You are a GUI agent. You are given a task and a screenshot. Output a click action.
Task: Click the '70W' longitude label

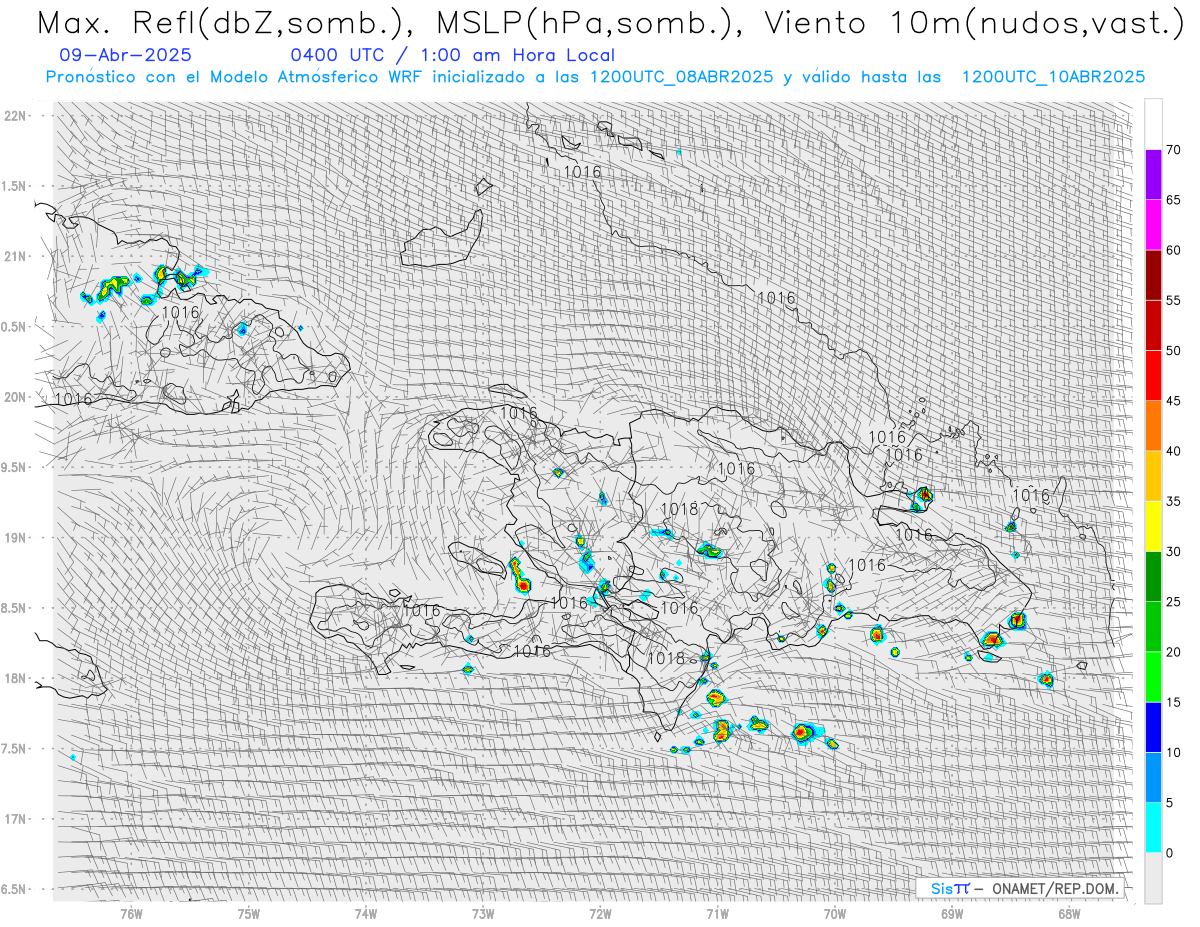pyautogui.click(x=834, y=913)
